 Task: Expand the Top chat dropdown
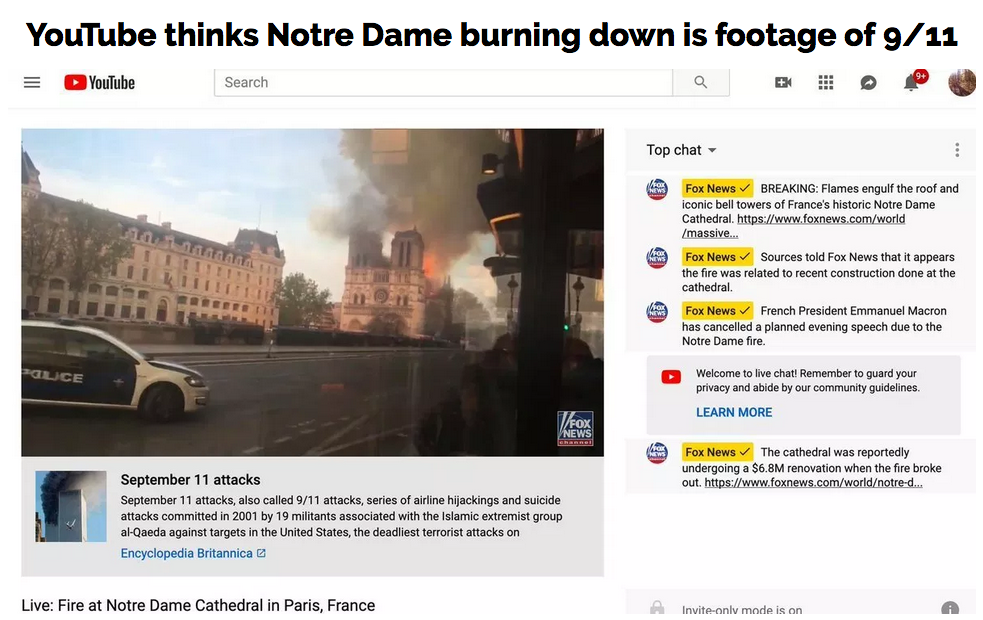coord(681,150)
